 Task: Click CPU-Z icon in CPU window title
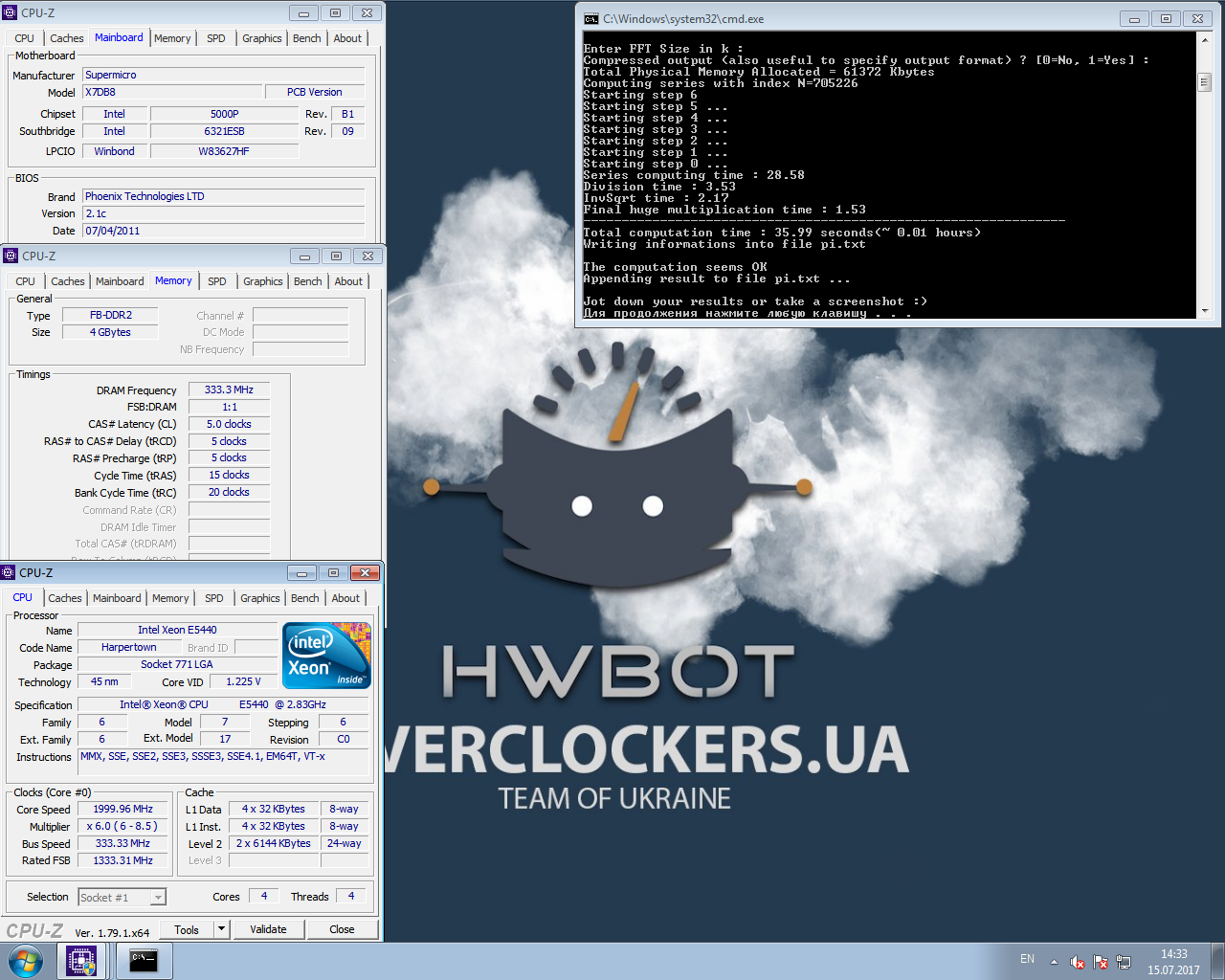pos(9,572)
